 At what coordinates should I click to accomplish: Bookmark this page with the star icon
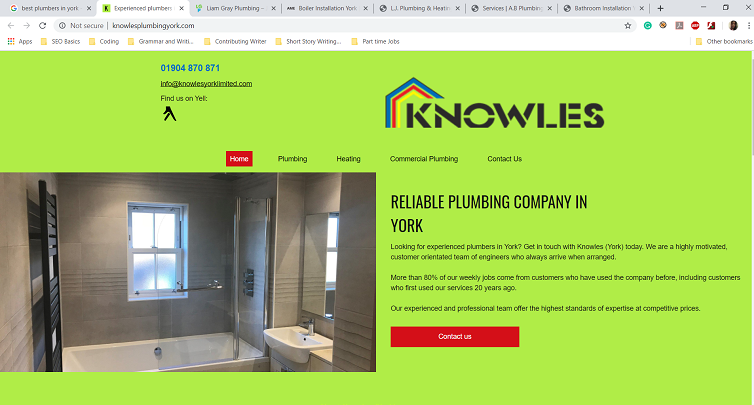[x=628, y=25]
